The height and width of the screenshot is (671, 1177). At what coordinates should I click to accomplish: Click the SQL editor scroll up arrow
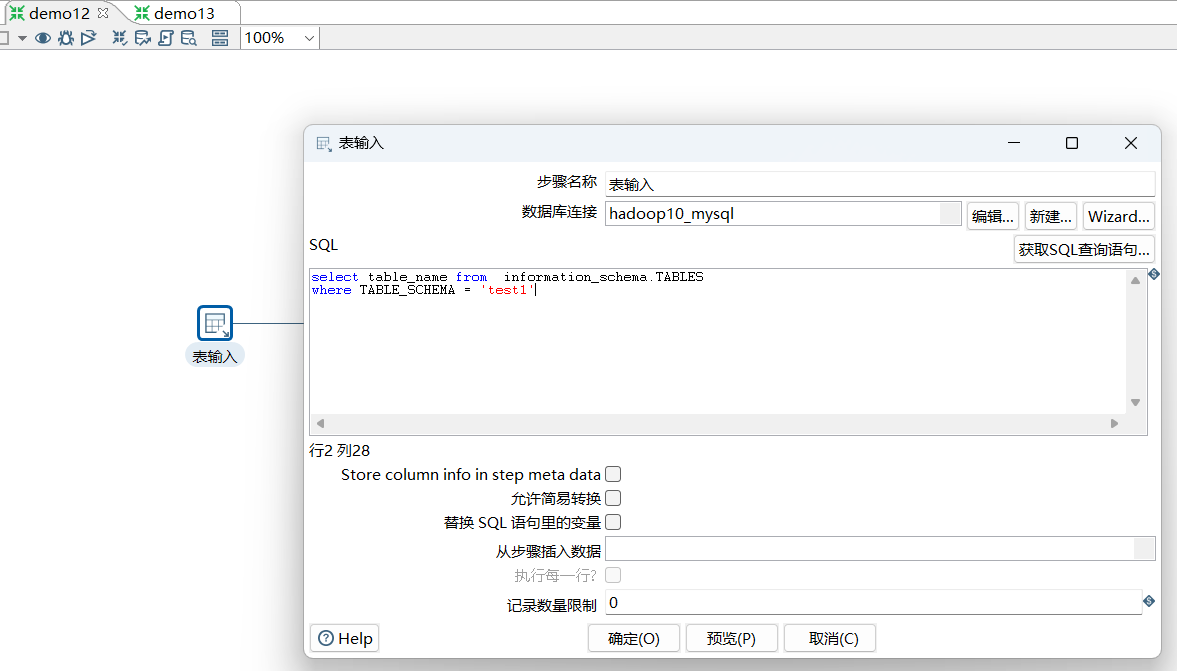1135,281
